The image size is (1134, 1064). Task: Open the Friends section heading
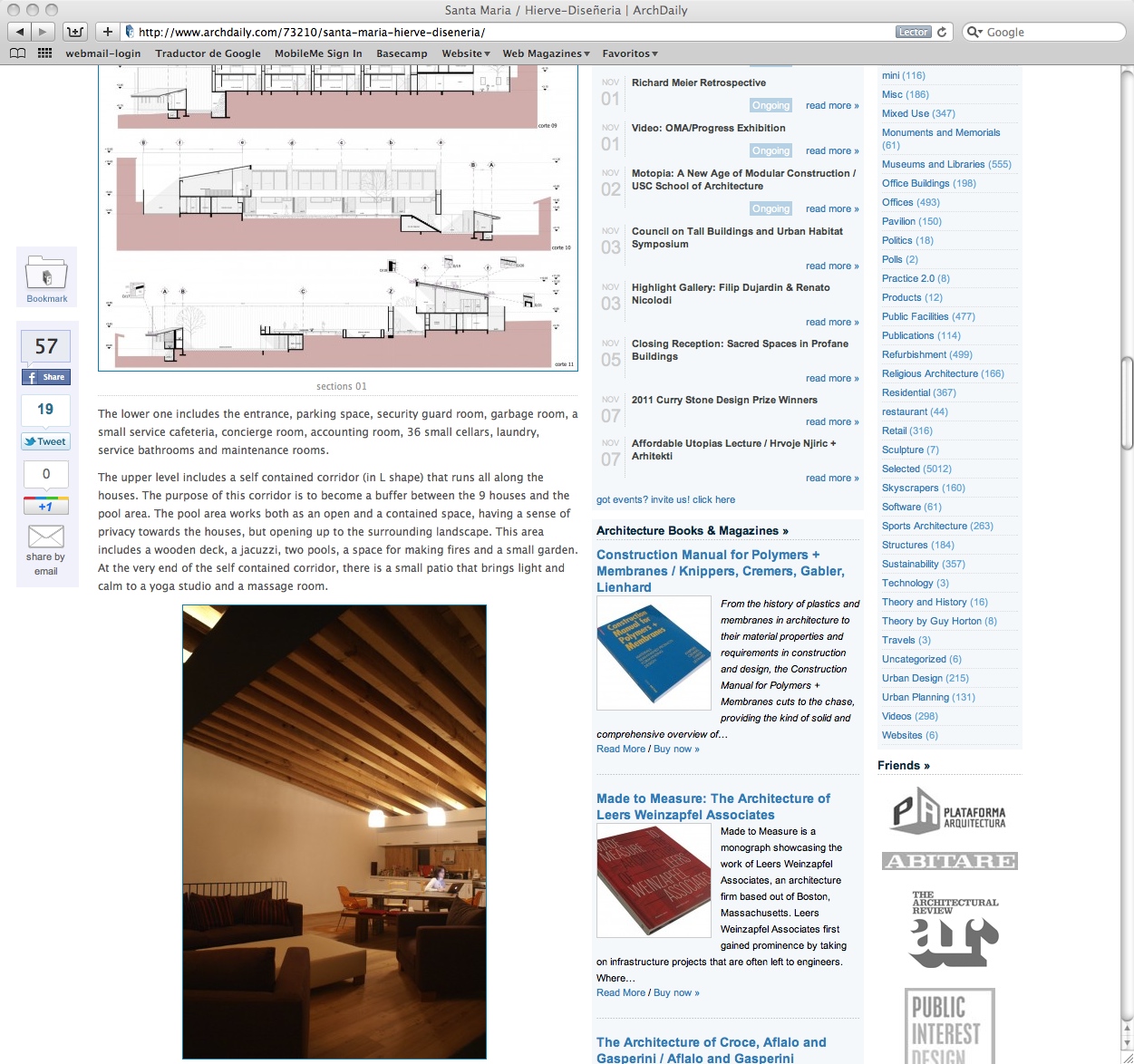(x=904, y=765)
